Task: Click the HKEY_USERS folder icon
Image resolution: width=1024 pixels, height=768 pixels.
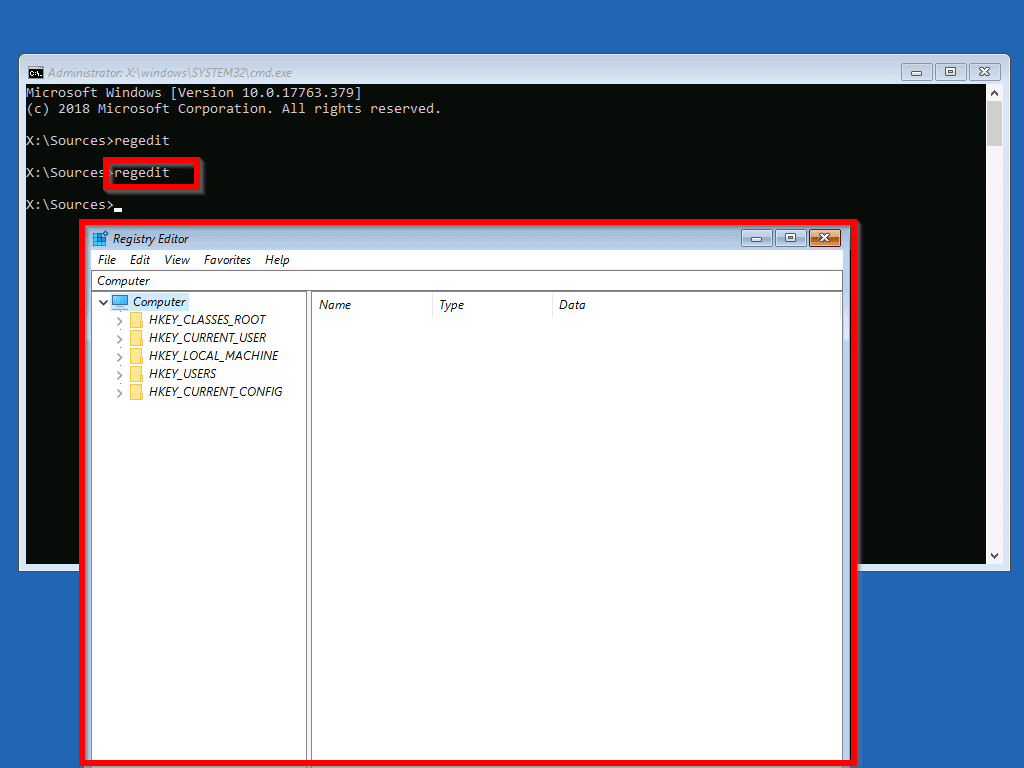Action: [136, 373]
